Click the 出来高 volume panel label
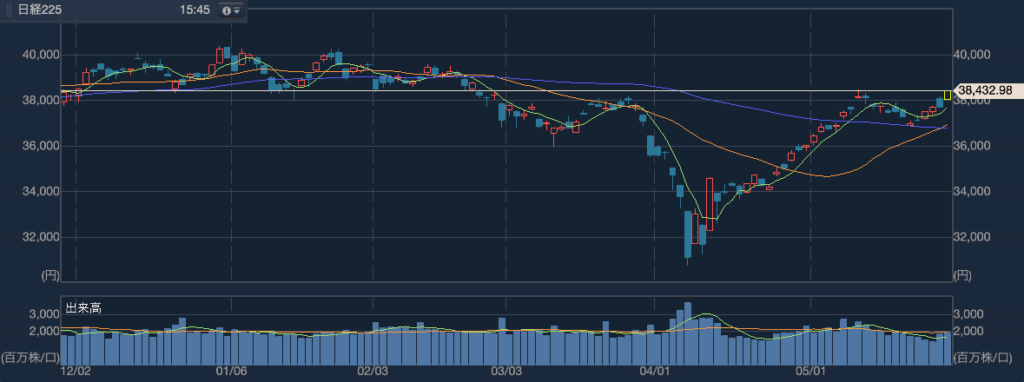The image size is (1024, 382). [x=83, y=308]
